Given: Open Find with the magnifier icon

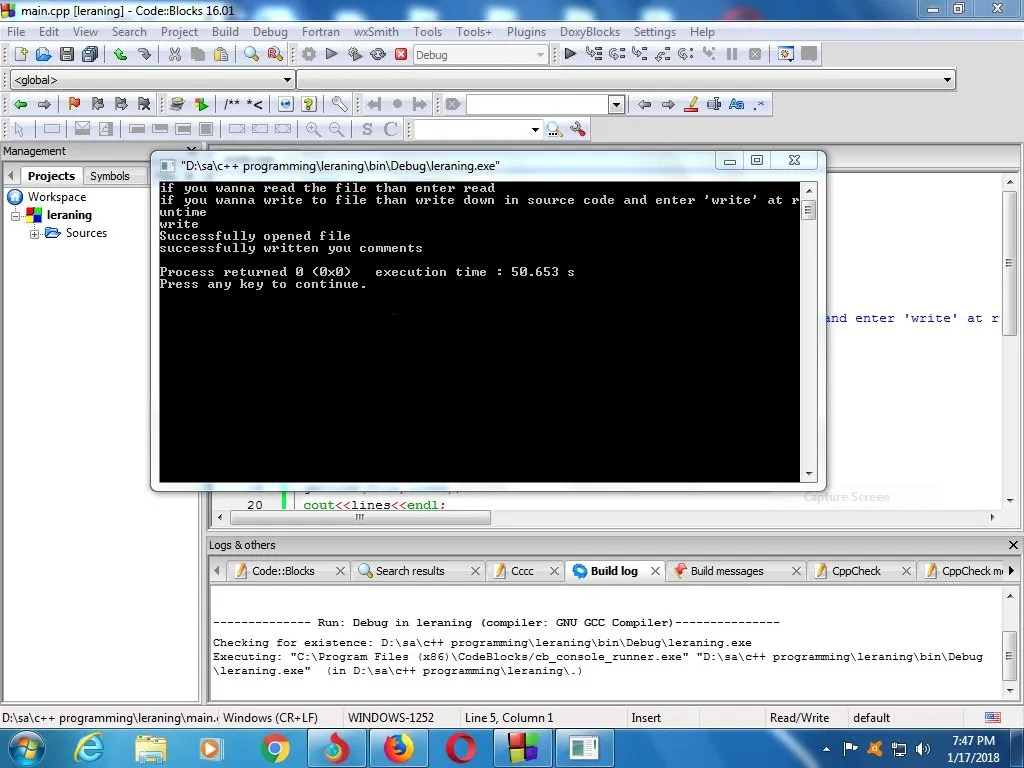Looking at the screenshot, I should click(251, 54).
